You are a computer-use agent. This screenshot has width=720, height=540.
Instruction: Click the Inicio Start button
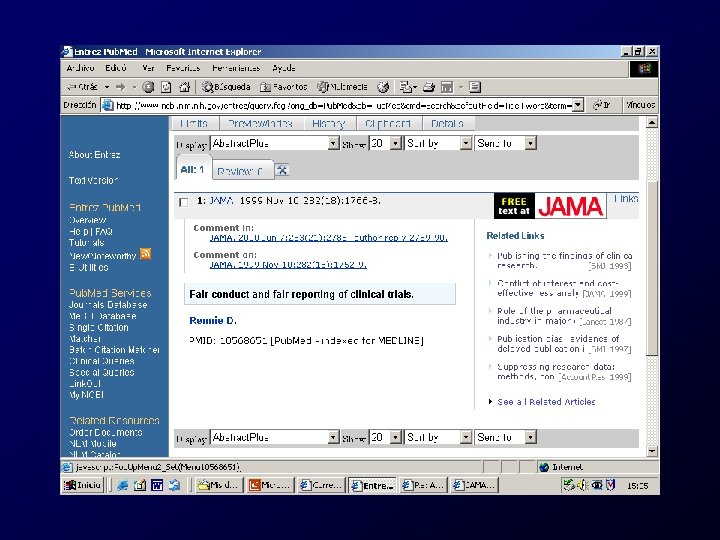tap(83, 485)
